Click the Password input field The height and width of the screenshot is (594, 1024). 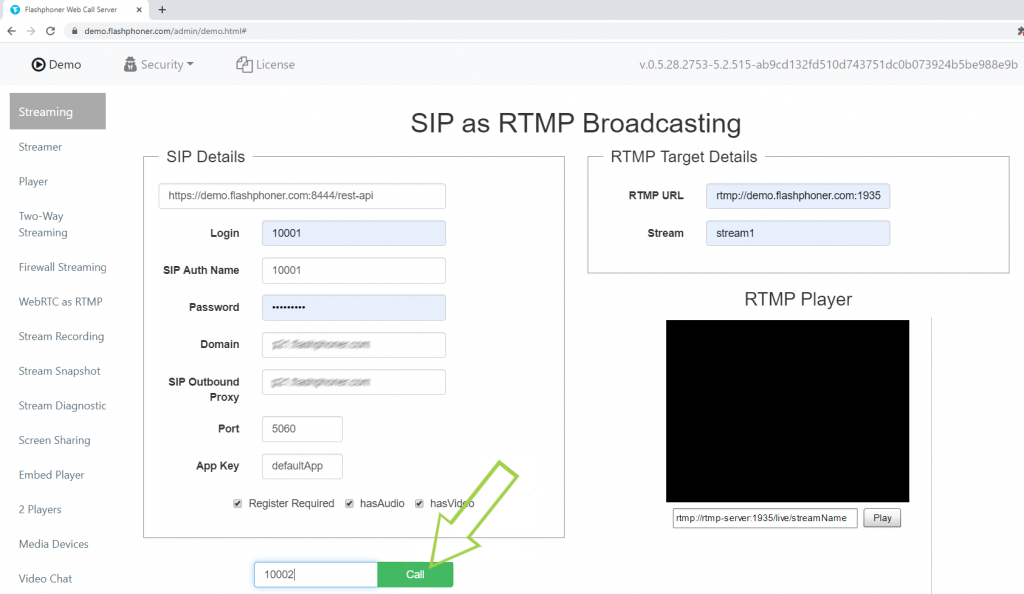pyautogui.click(x=354, y=307)
